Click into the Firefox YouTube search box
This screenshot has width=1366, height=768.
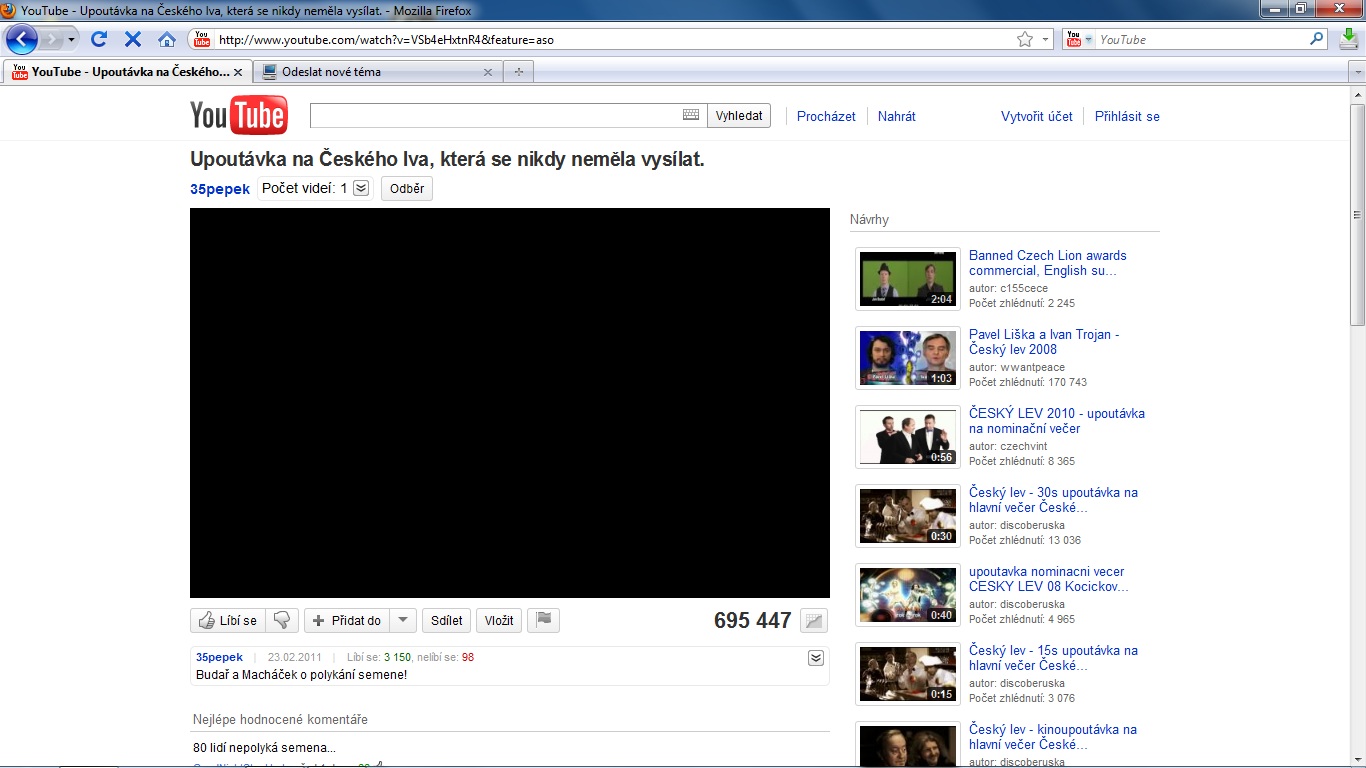click(x=1201, y=40)
